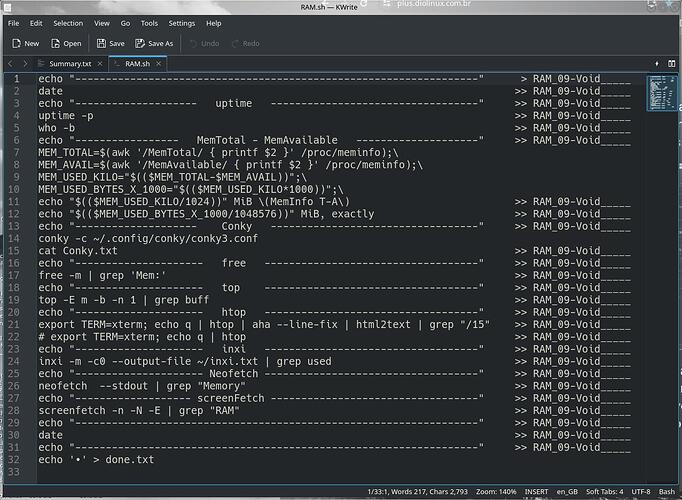Click "free -m | grep 'Mem:'" line
The height and width of the screenshot is (500, 682).
pyautogui.click(x=102, y=275)
